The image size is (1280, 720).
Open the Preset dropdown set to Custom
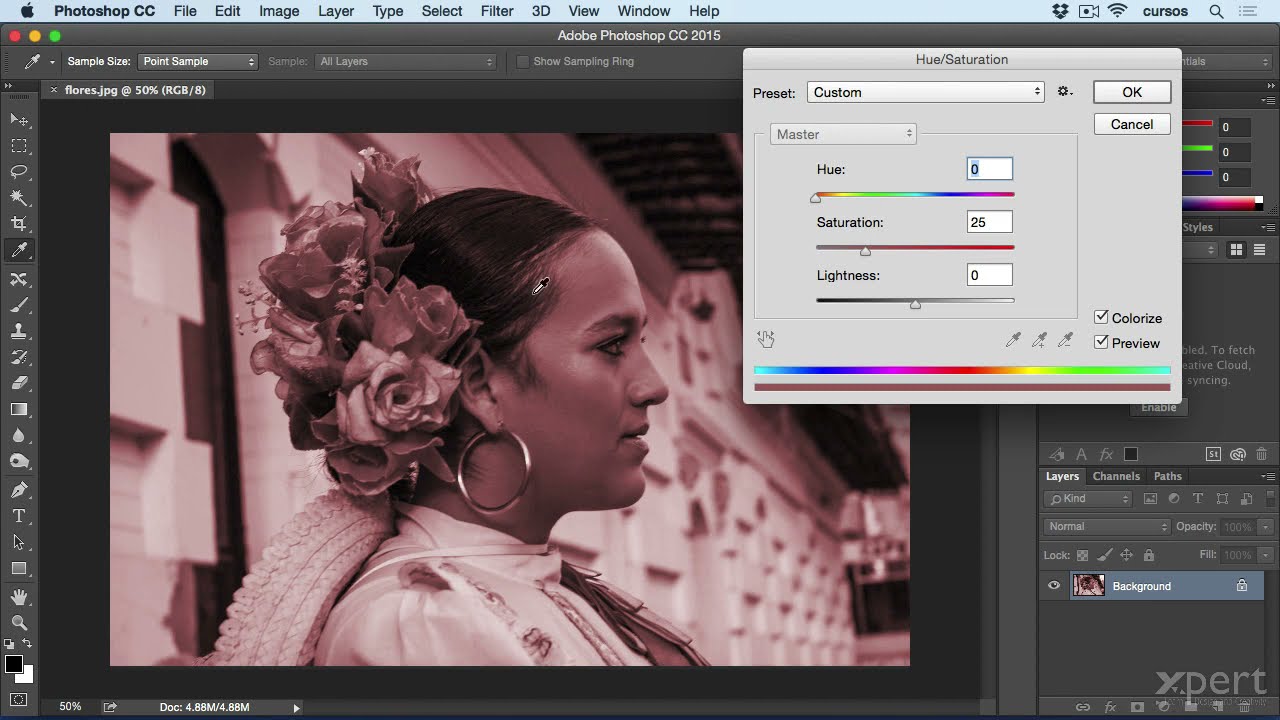pos(925,92)
